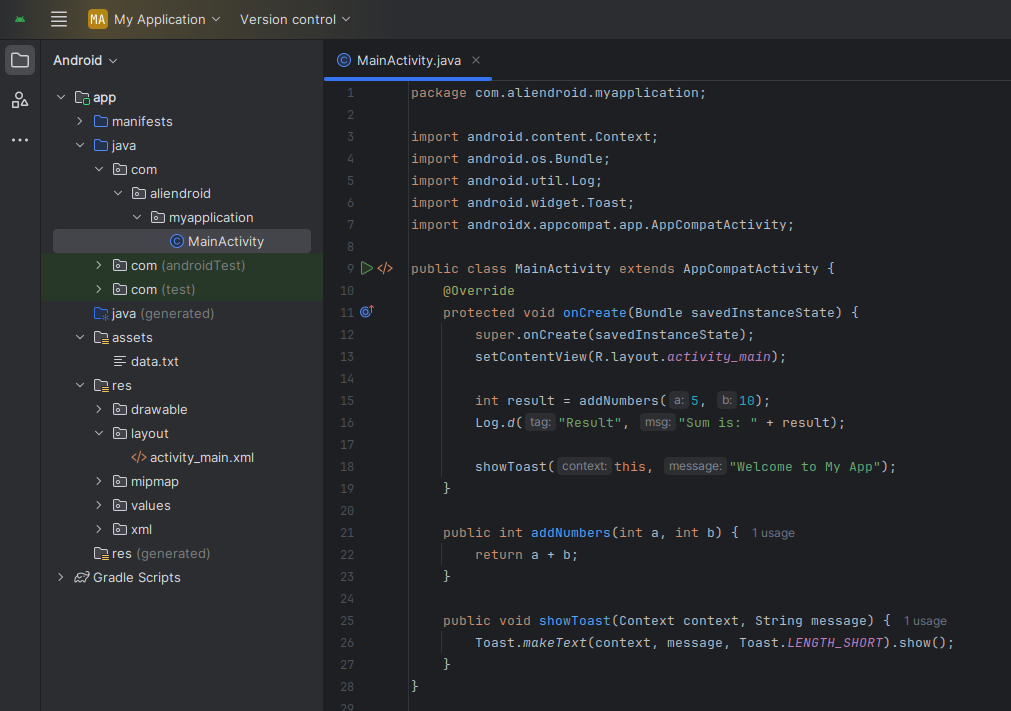Click the values folder icon
This screenshot has height=711, width=1011.
pos(120,505)
